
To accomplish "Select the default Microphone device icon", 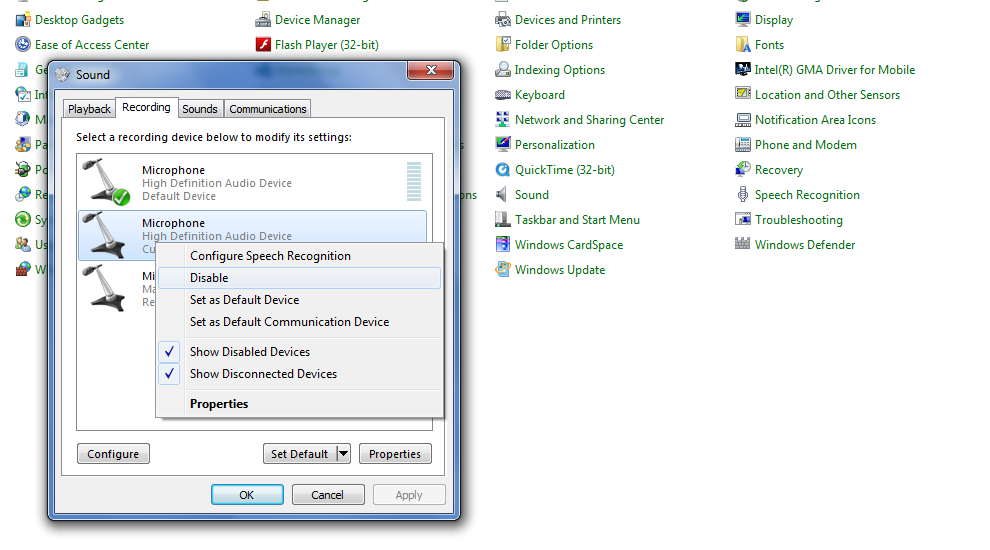I will (106, 182).
